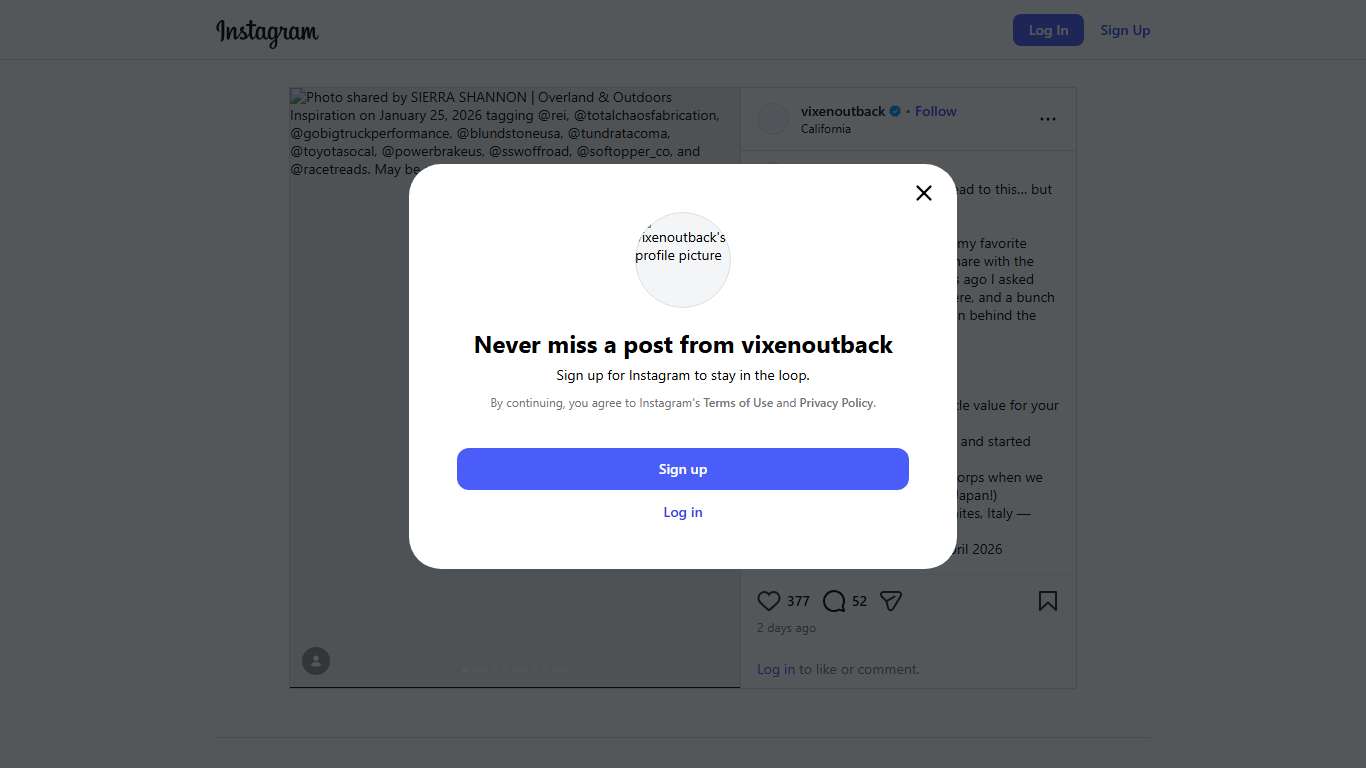
Task: Save post with bookmark icon
Action: coord(1047,601)
